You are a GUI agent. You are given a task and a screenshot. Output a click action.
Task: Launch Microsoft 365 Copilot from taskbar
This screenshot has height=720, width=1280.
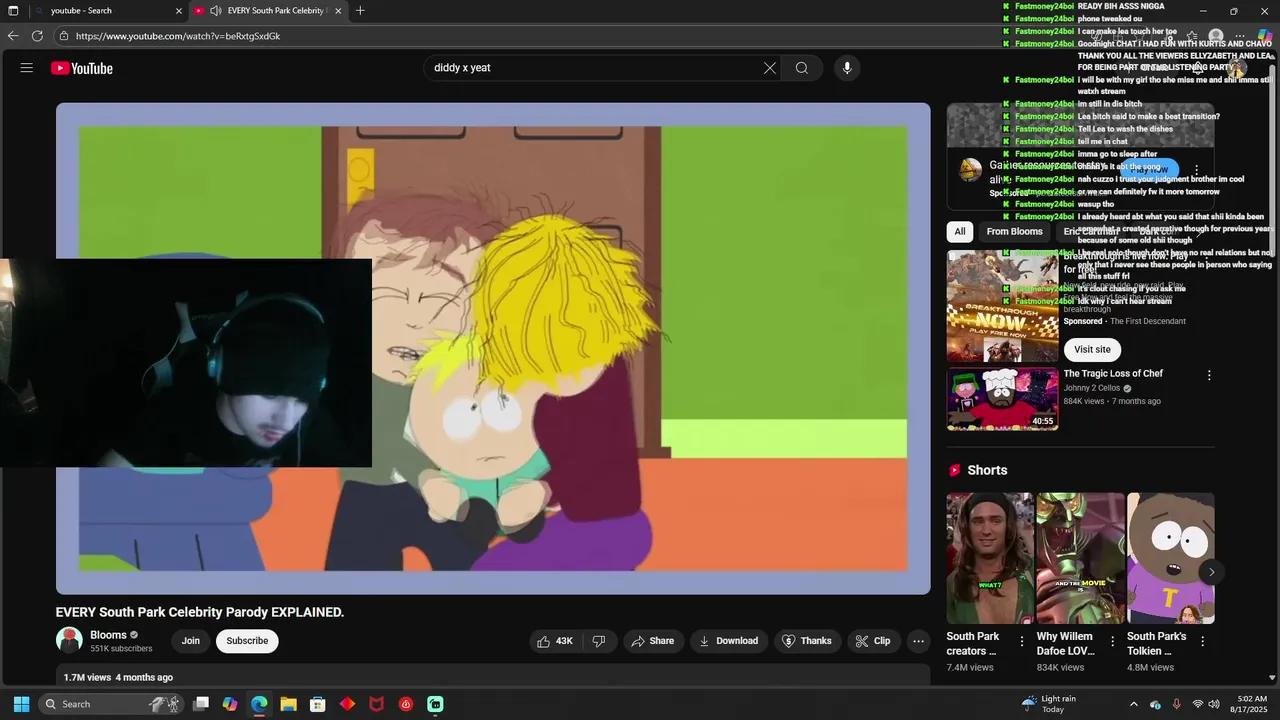(230, 704)
